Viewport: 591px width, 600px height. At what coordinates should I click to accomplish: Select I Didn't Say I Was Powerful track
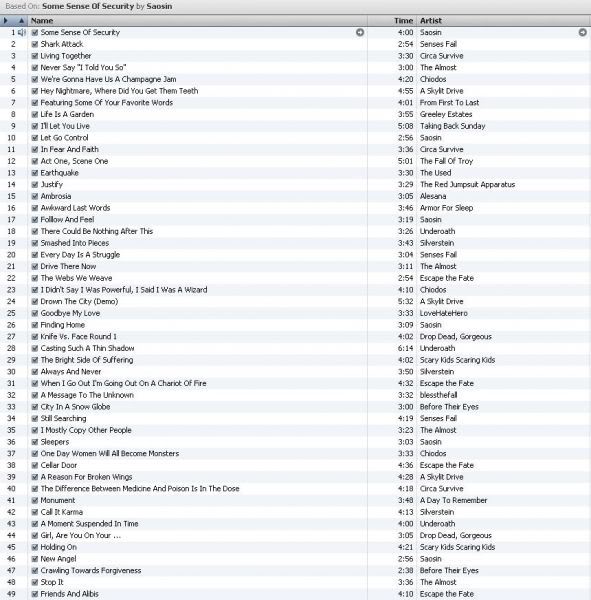coord(124,290)
